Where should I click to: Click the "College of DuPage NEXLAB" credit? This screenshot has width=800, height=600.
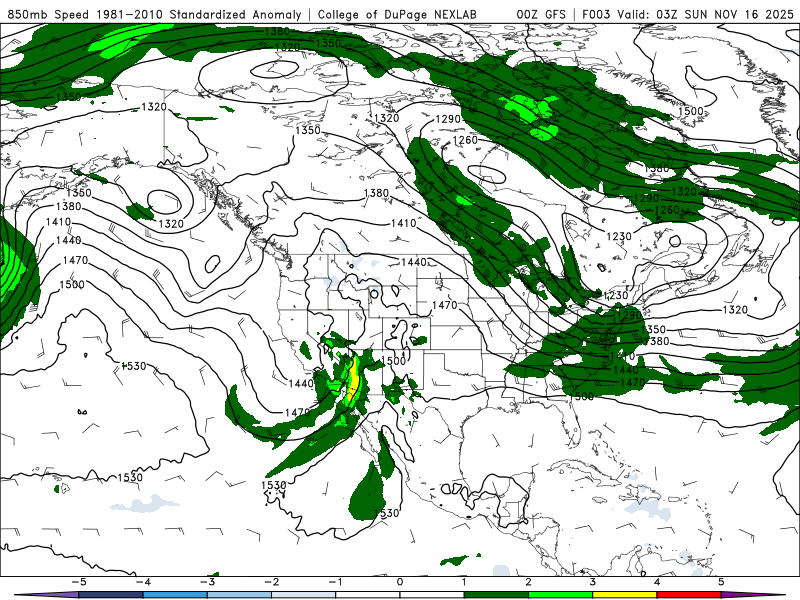[x=397, y=14]
